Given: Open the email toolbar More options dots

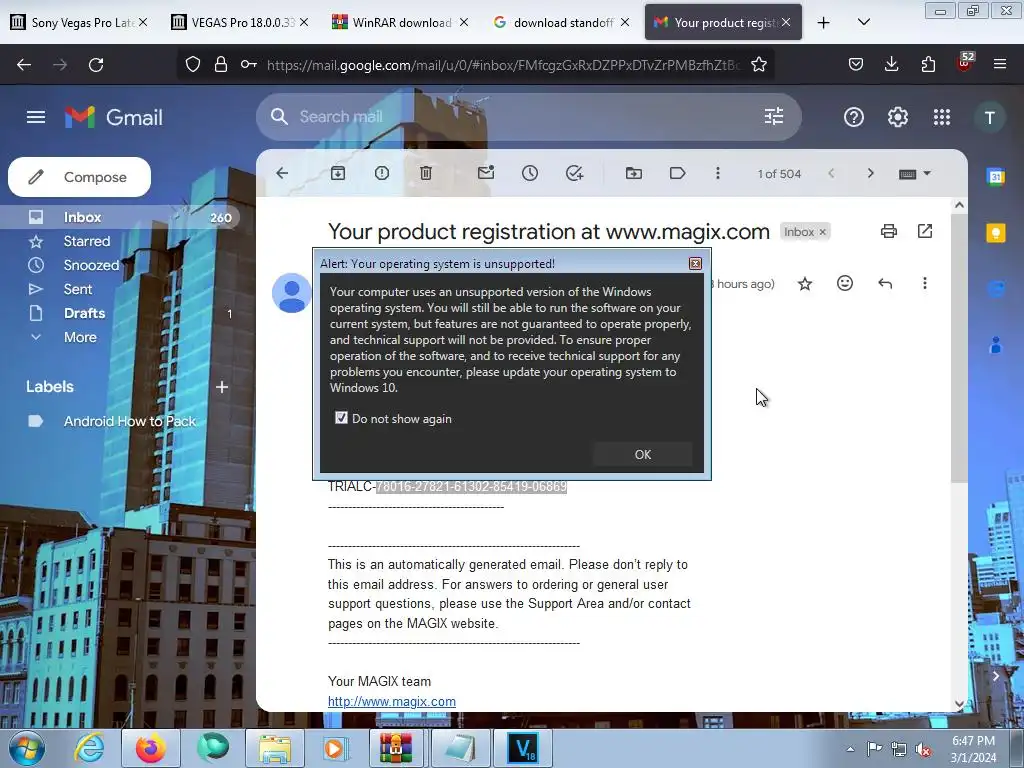Looking at the screenshot, I should [718, 173].
